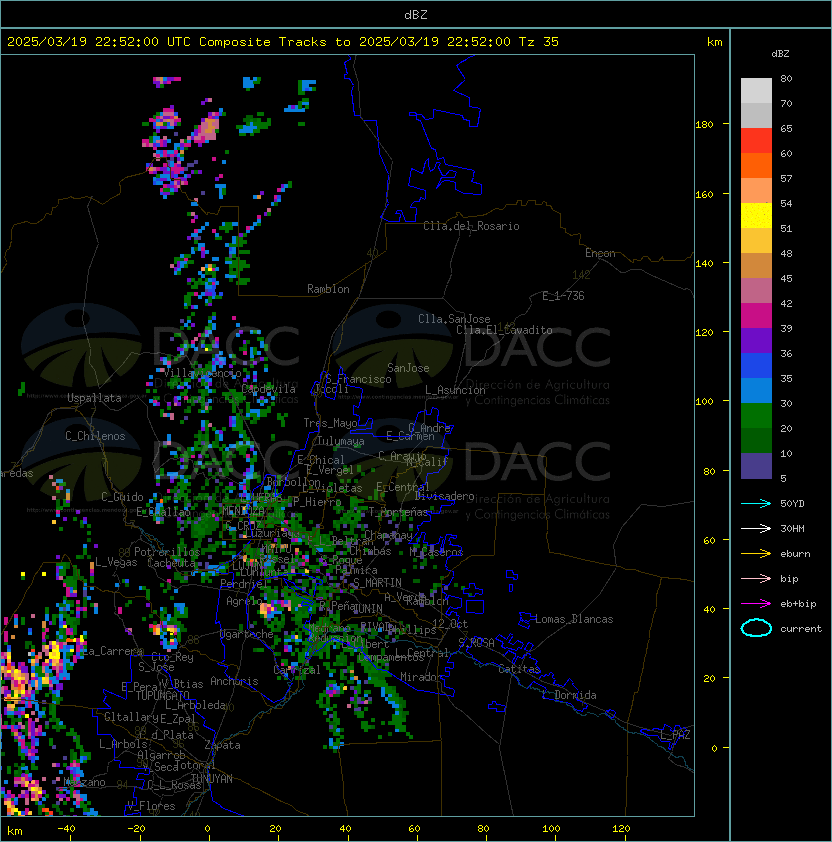Click the 'TUNUYAN' map label

(212, 779)
